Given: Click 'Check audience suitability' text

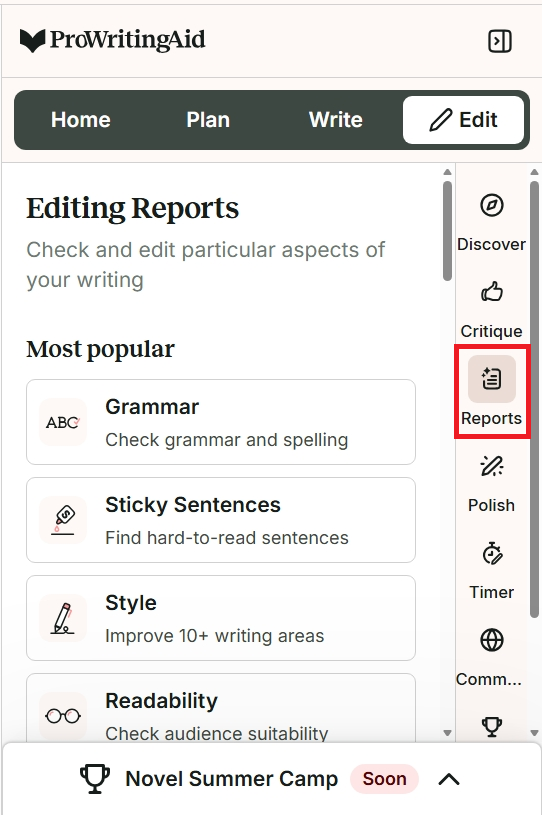Looking at the screenshot, I should coord(217,733).
